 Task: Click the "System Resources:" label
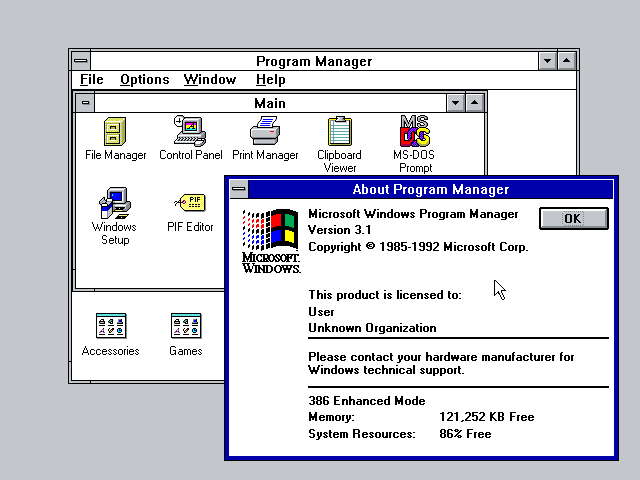[x=362, y=433]
